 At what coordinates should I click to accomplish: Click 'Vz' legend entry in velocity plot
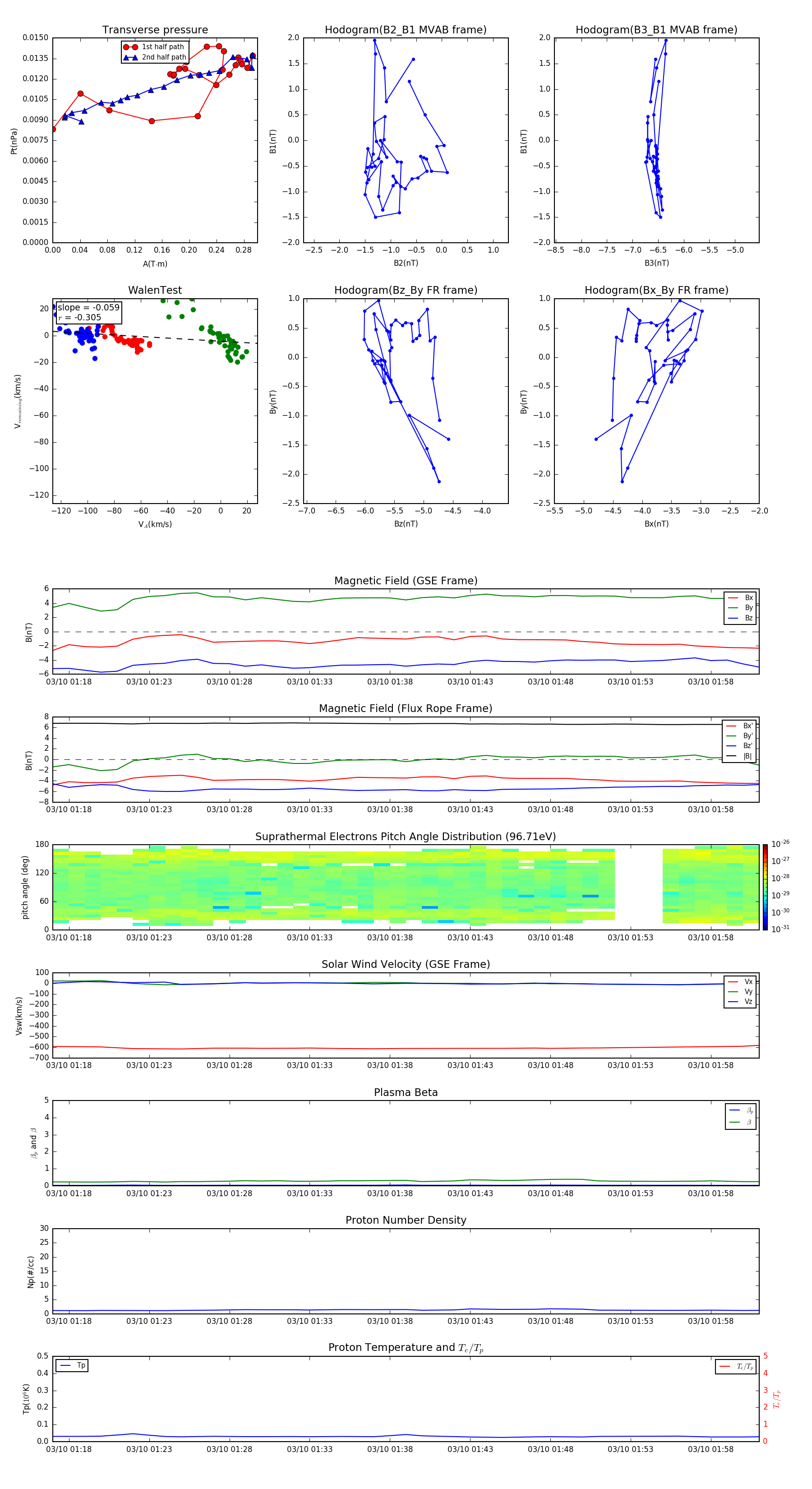(x=740, y=1002)
